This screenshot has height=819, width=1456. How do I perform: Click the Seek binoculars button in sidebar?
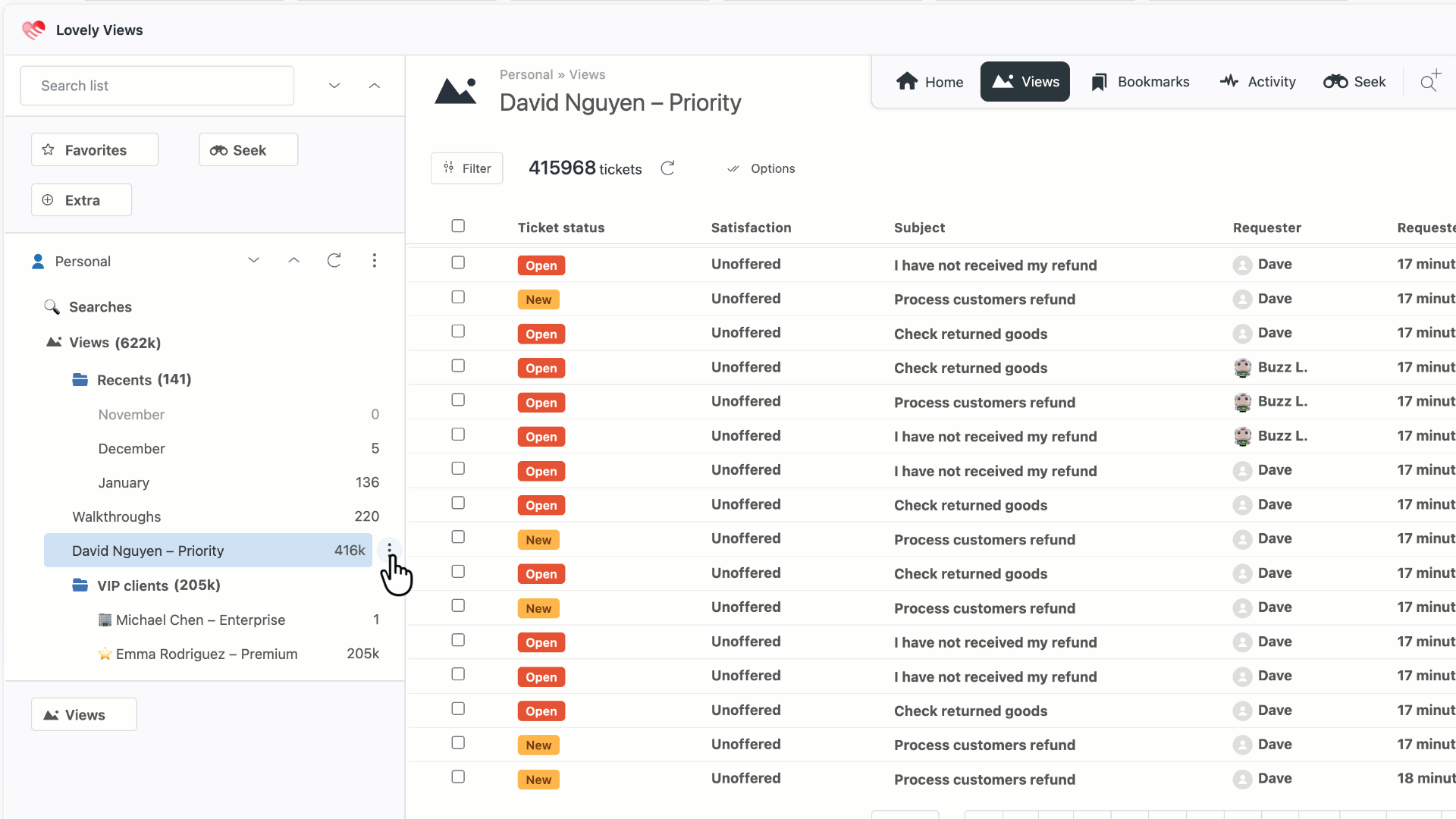[x=248, y=150]
